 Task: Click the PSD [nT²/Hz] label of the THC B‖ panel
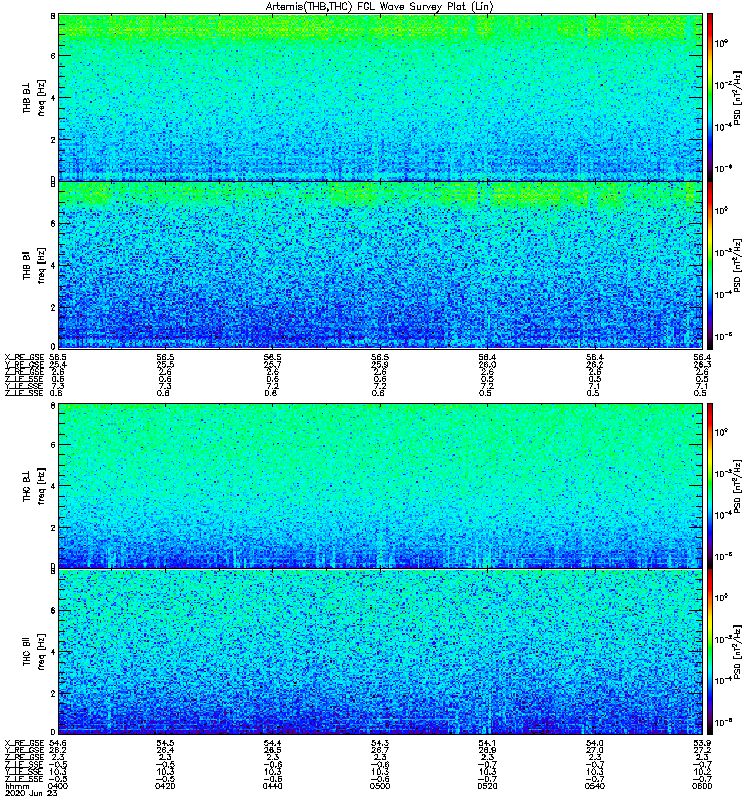pyautogui.click(x=737, y=652)
